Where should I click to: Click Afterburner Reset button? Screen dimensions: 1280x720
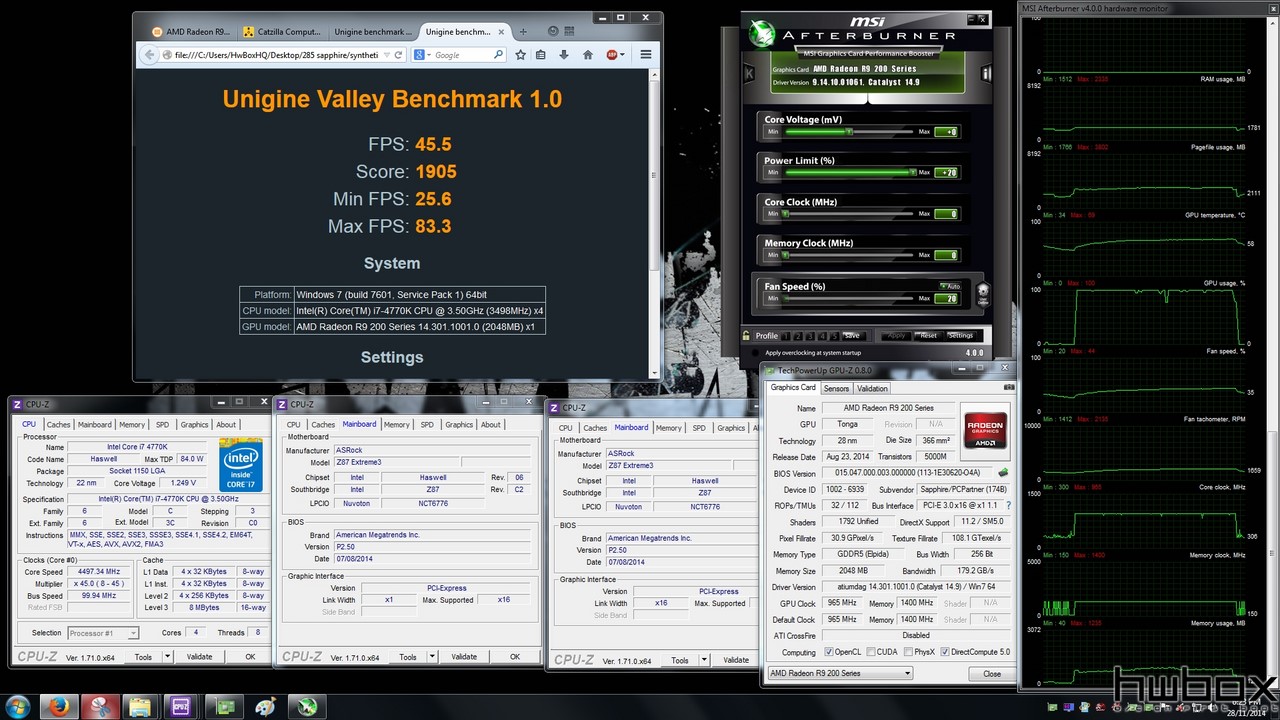(928, 336)
